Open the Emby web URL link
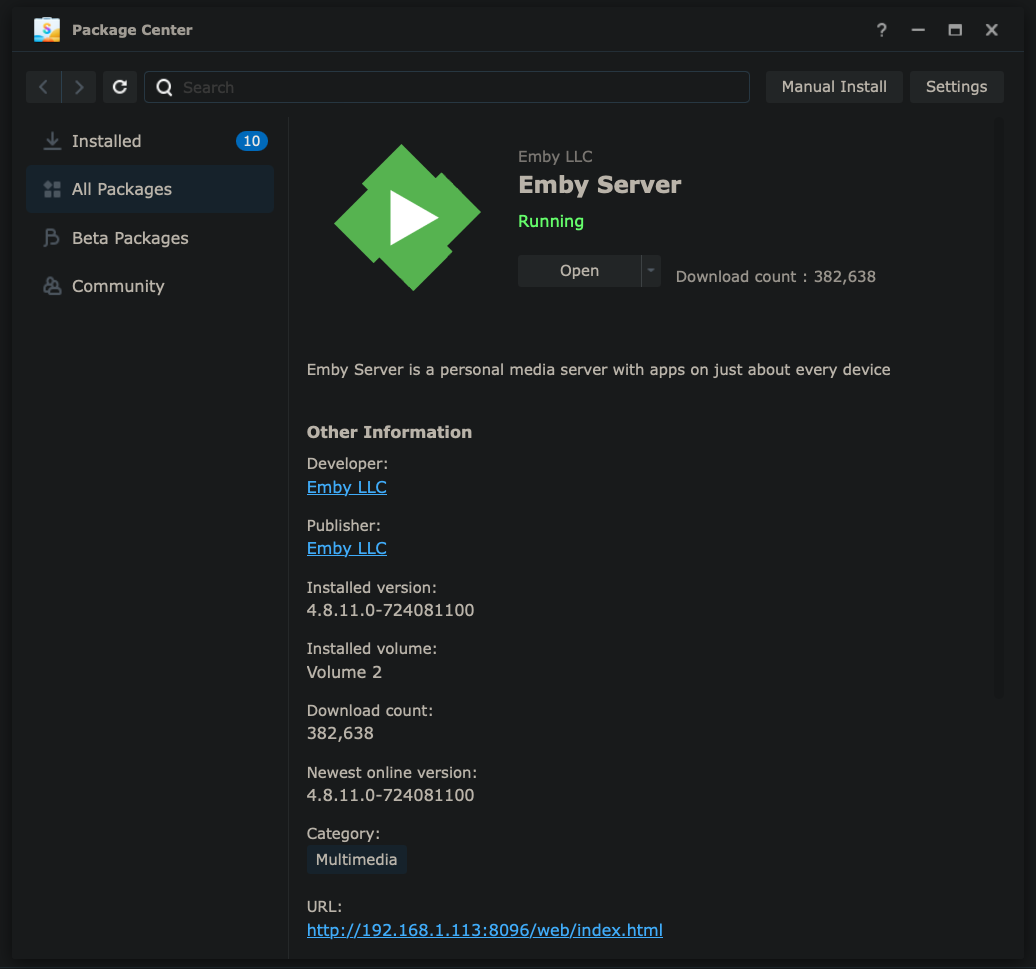The image size is (1036, 969). 484,930
